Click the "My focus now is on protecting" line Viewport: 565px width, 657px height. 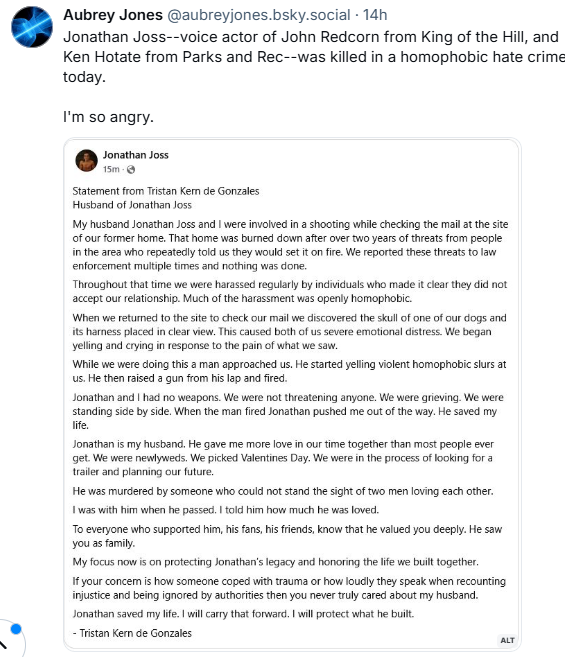click(x=275, y=562)
